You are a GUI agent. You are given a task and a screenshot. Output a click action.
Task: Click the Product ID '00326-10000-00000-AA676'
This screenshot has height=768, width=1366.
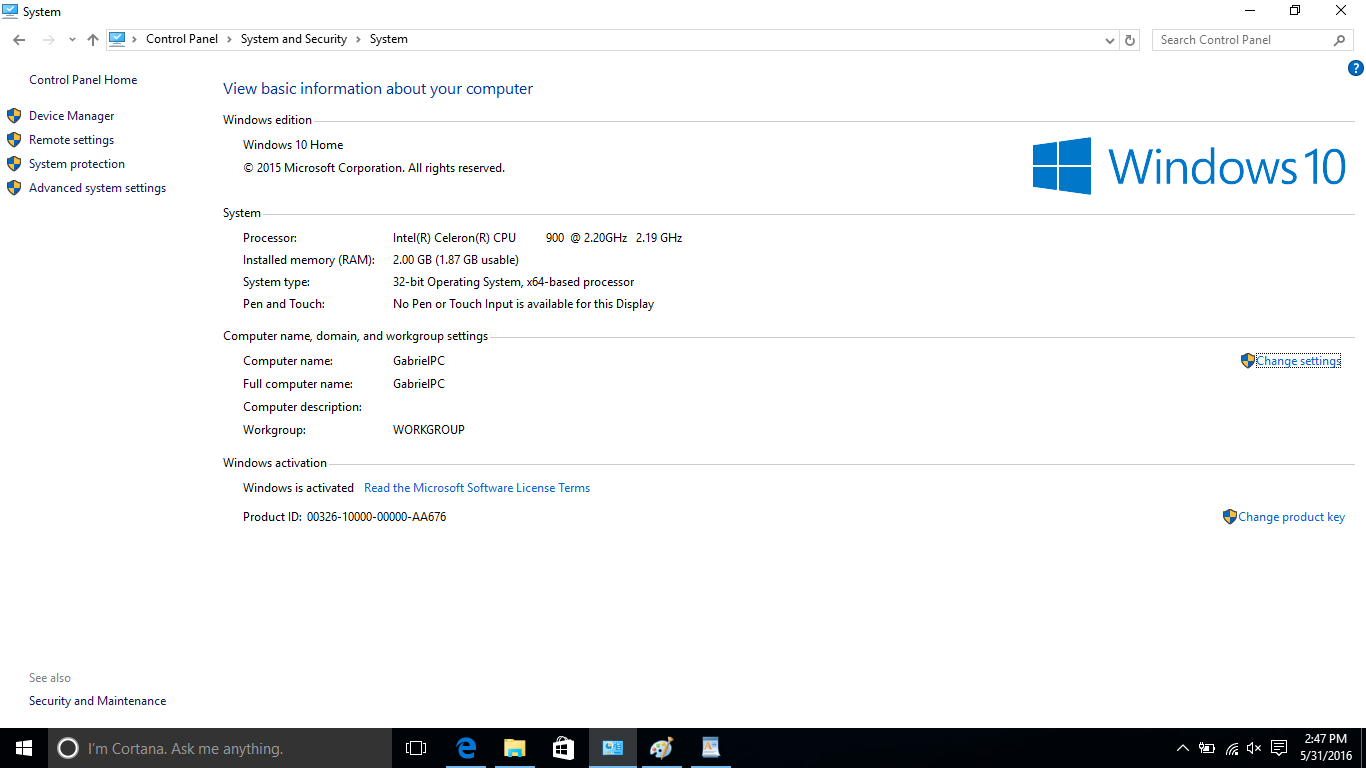tap(377, 517)
